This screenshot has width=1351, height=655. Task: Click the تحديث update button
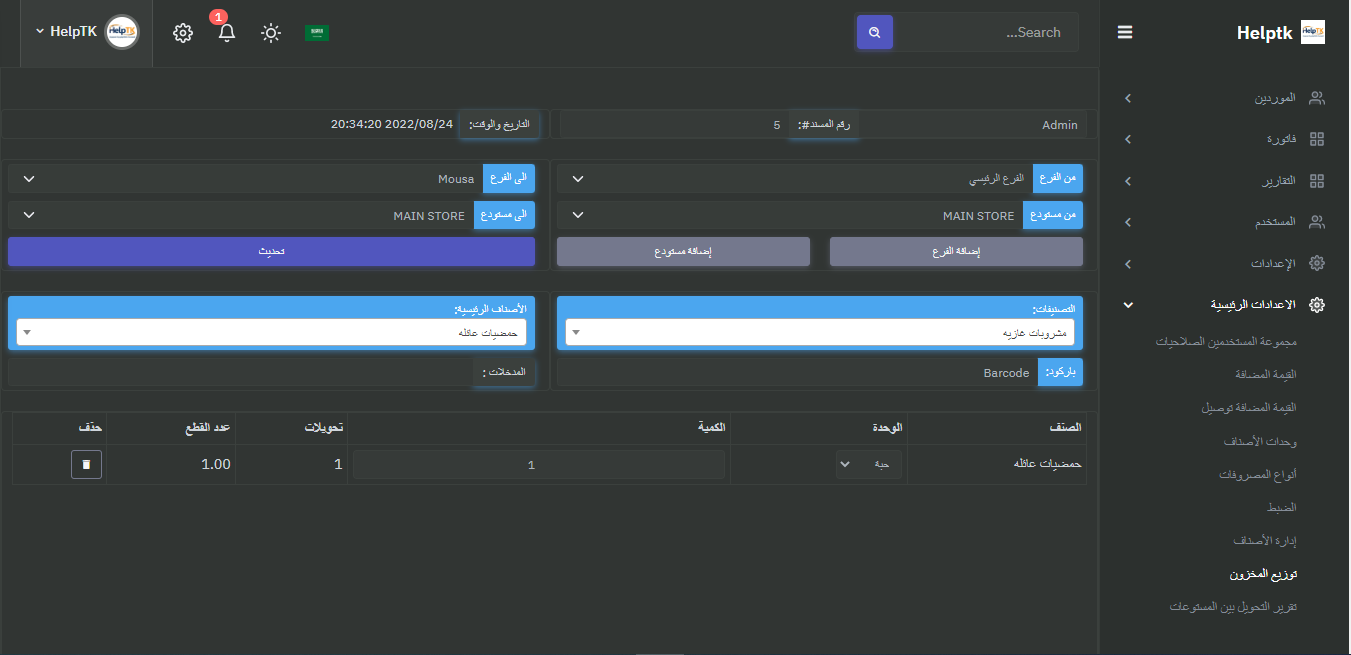[271, 252]
